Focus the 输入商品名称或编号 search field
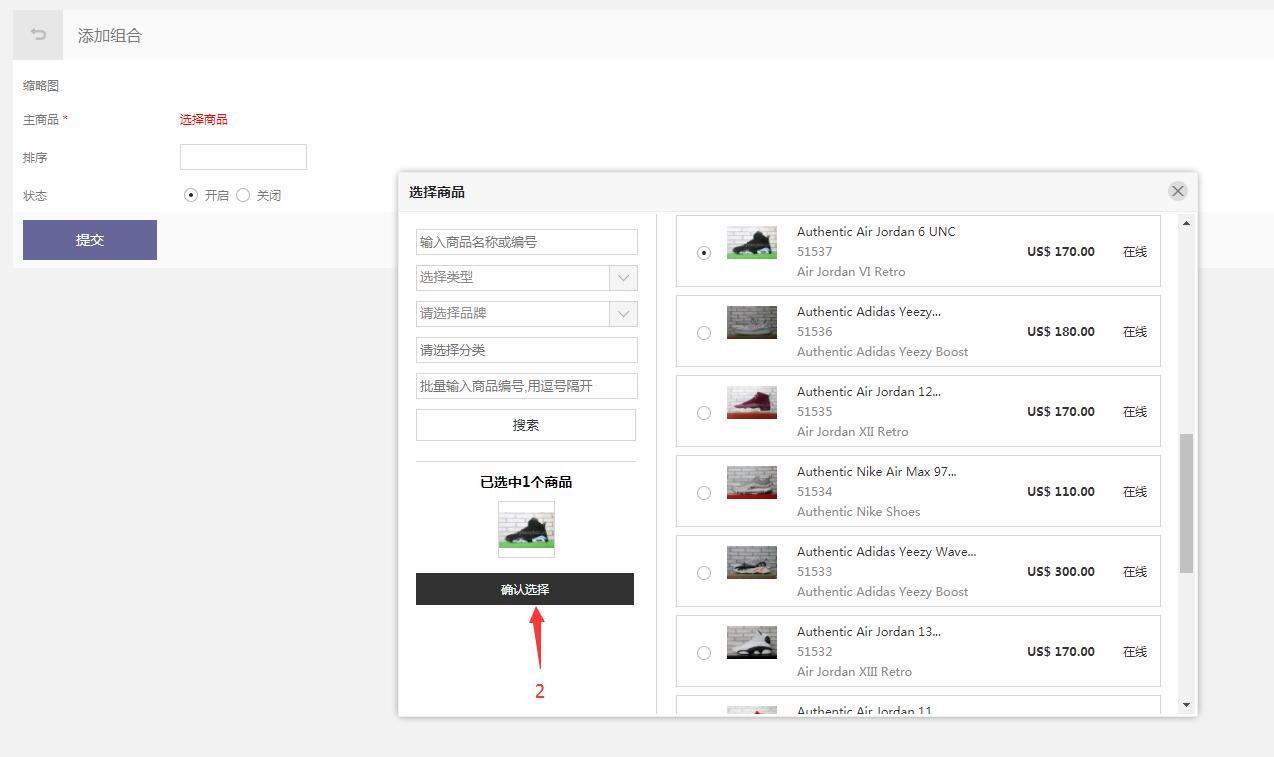This screenshot has width=1274, height=757. (526, 242)
